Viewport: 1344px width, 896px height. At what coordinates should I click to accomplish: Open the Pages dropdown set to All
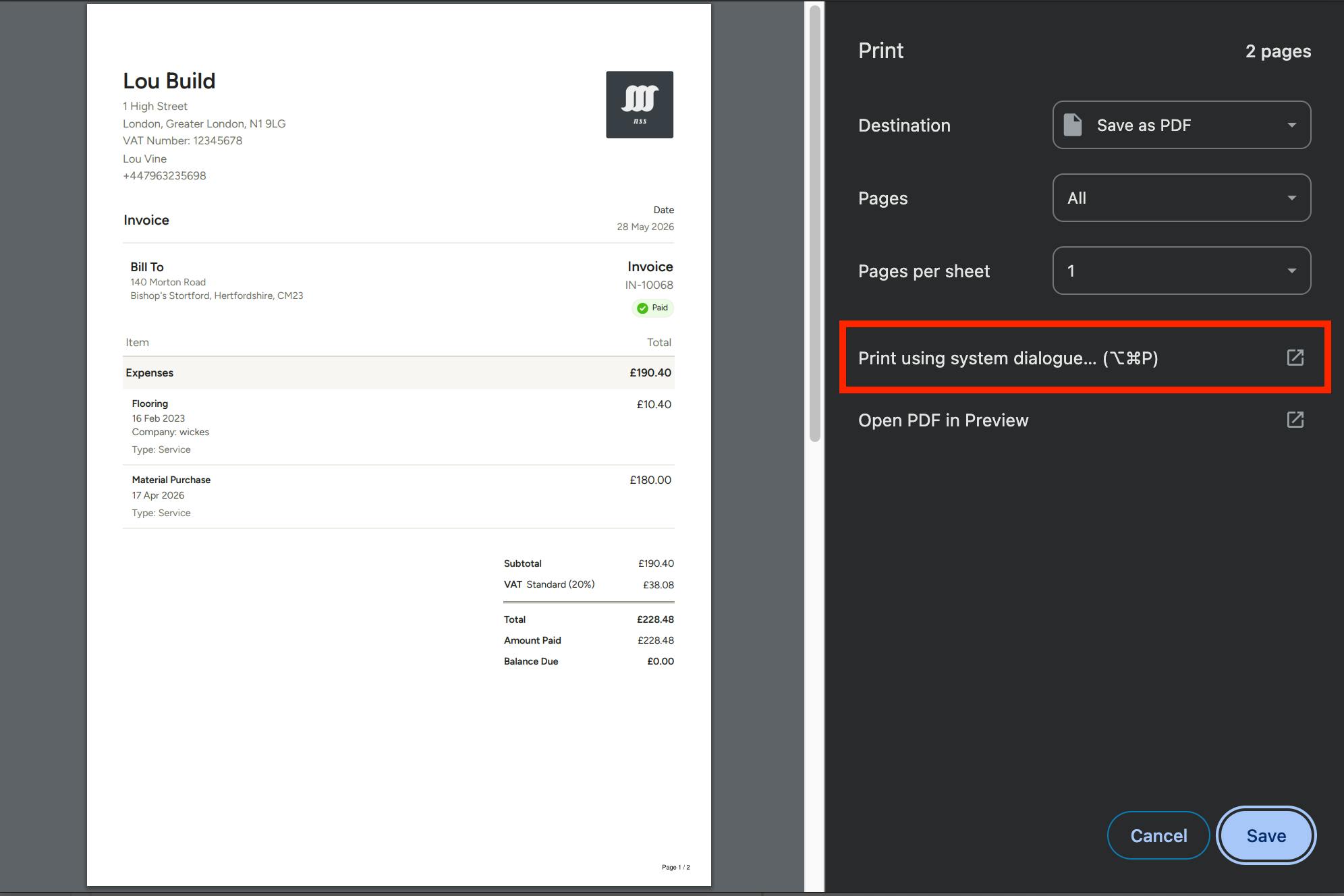1181,198
